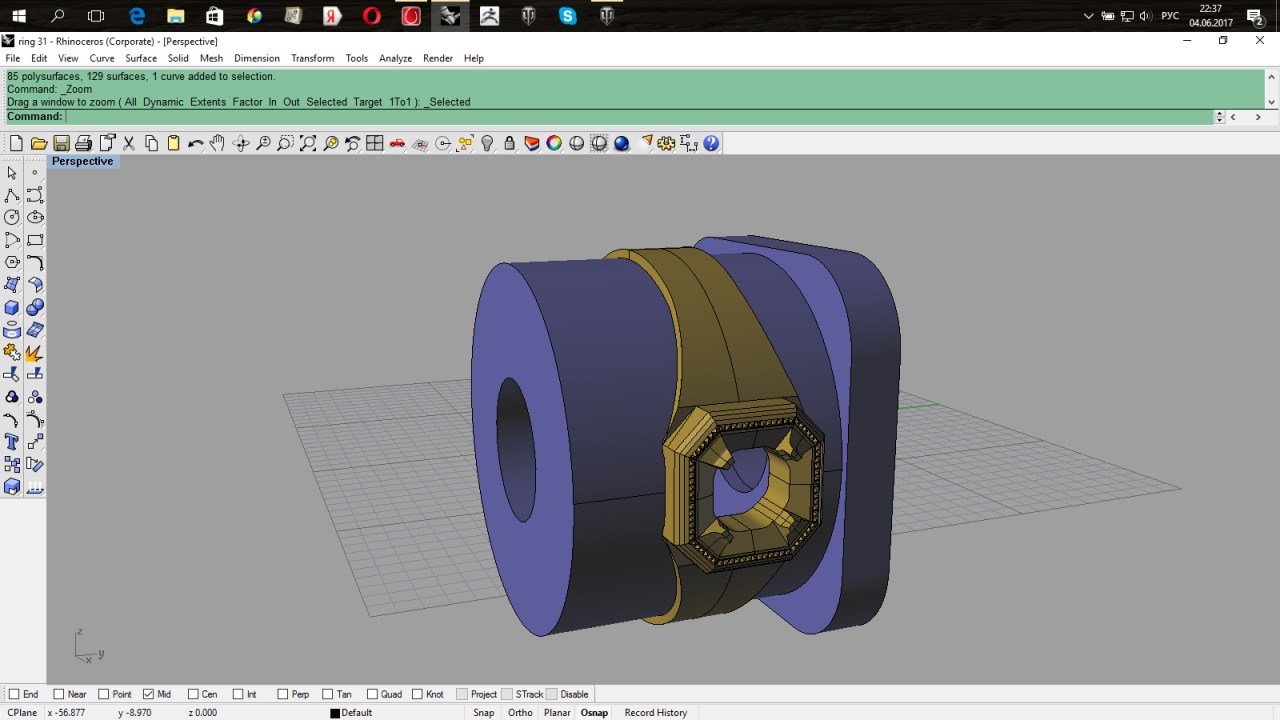The height and width of the screenshot is (720, 1280).
Task: Click the black Default layer swatch
Action: tap(335, 713)
